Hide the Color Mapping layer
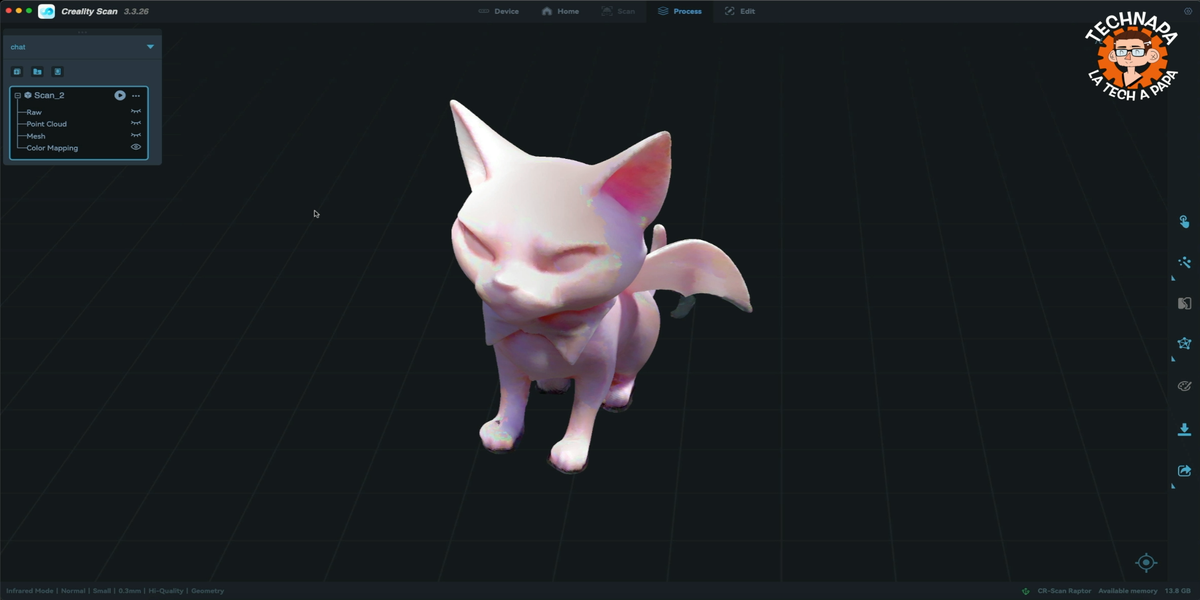 (136, 148)
